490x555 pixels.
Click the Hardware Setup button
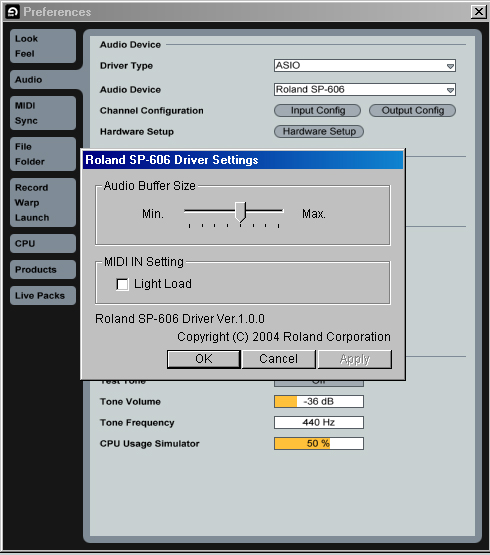coord(319,131)
